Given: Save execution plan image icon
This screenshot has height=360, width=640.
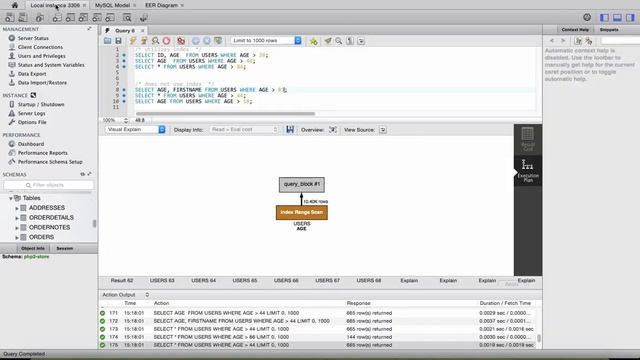Looking at the screenshot, I should click(290, 130).
